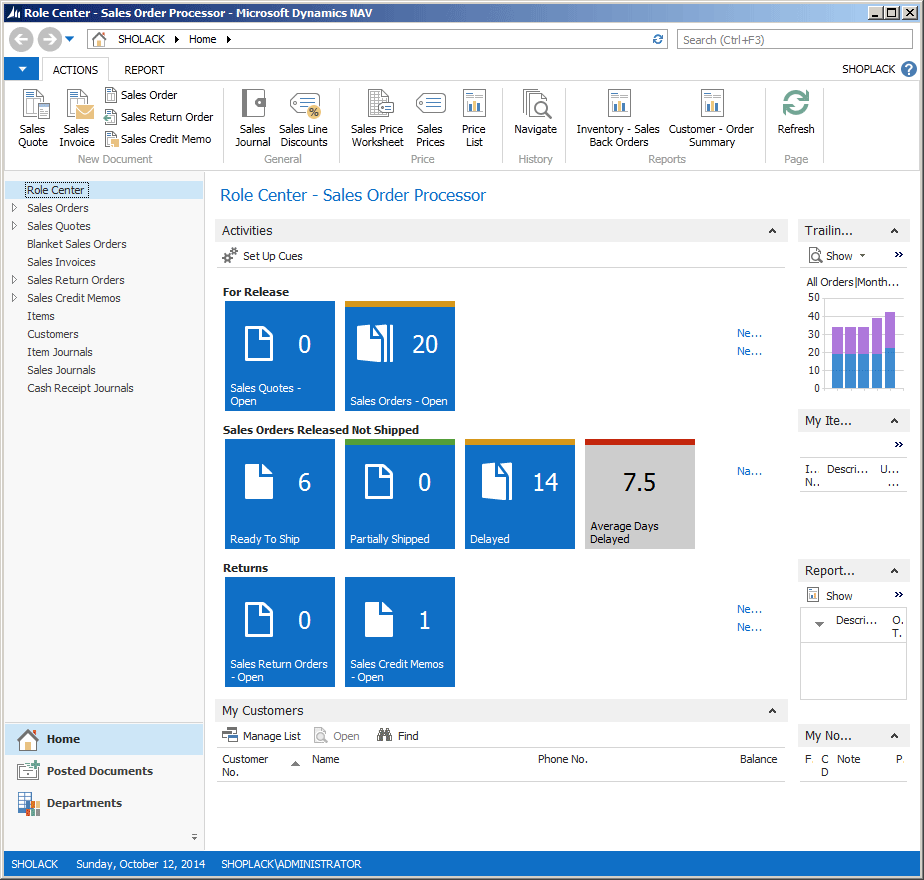Collapse the My Customers section
This screenshot has height=880, width=924.
[773, 711]
